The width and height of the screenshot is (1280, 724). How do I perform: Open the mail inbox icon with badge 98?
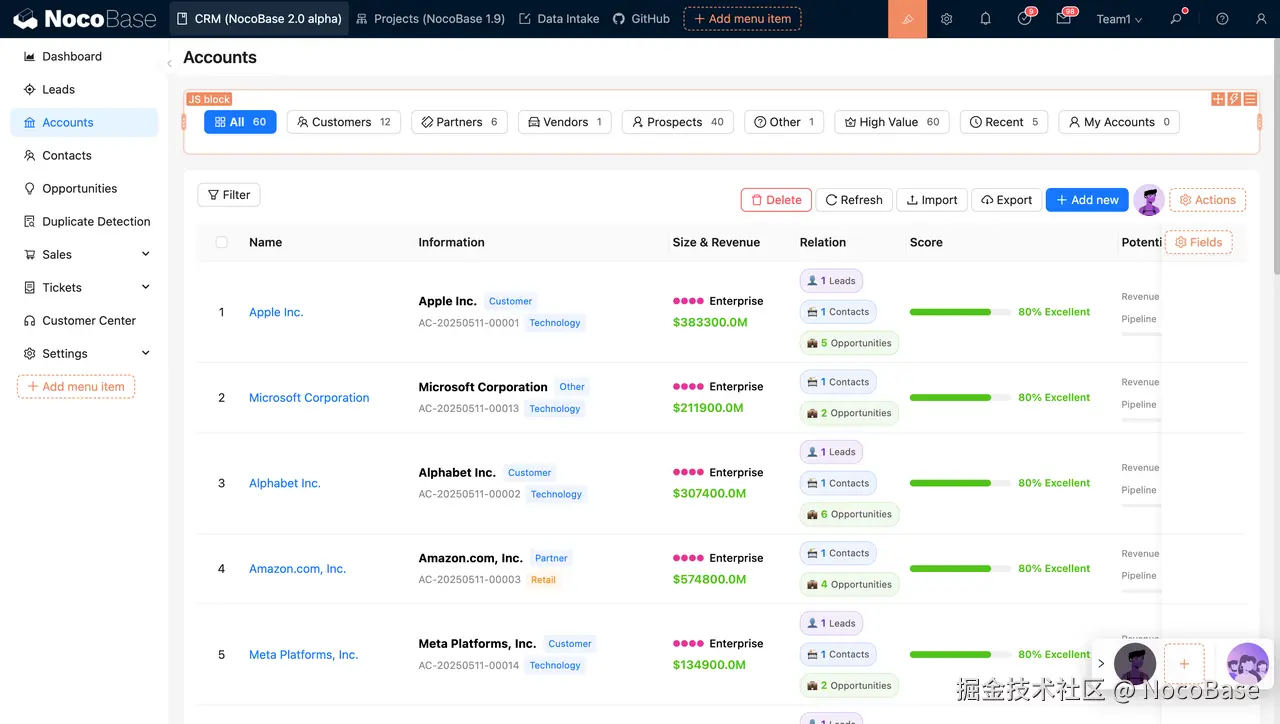[1064, 19]
